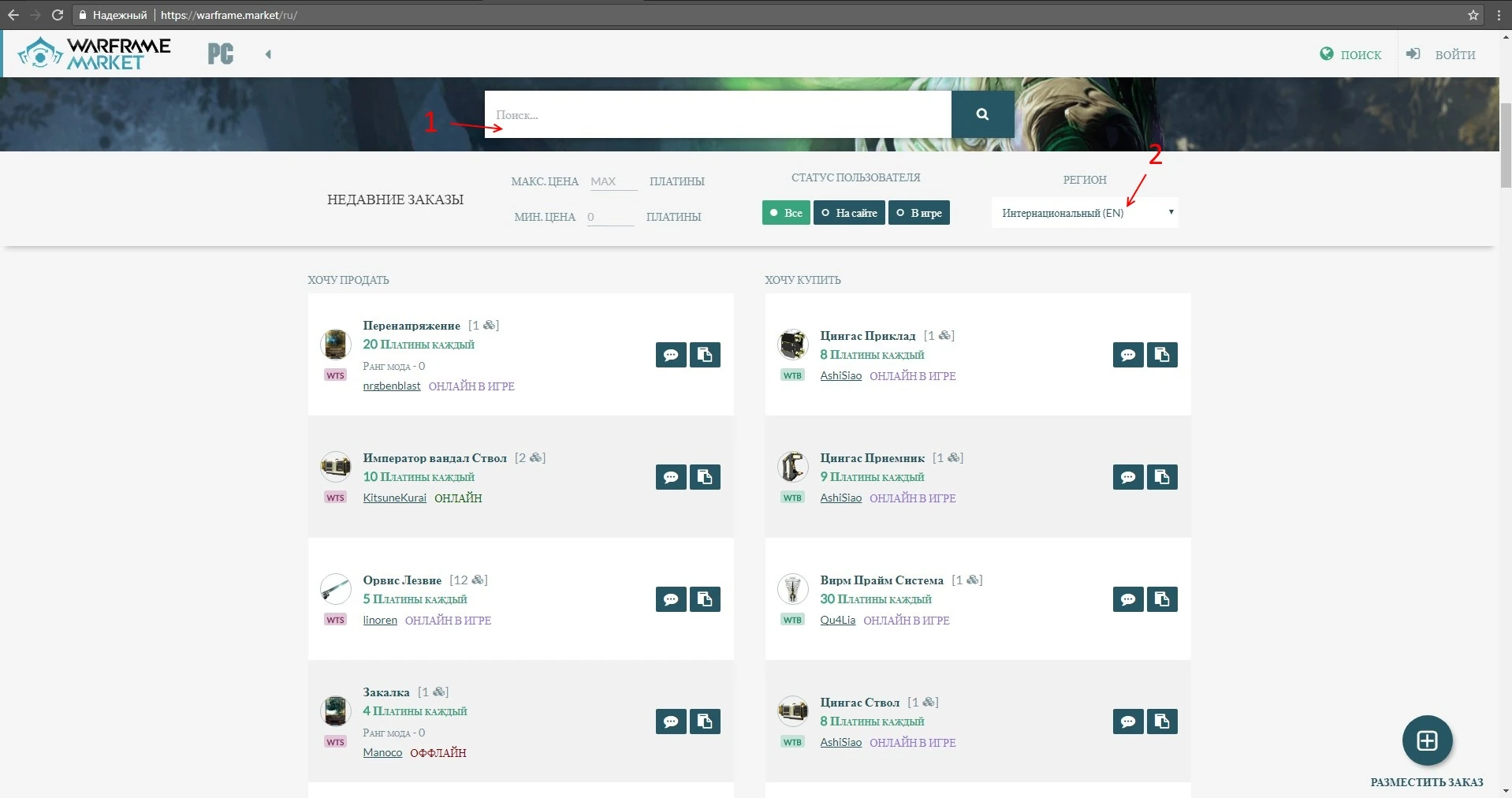The height and width of the screenshot is (798, 1512).
Task: Copy message for Император вандал Ствол order
Action: tap(705, 477)
